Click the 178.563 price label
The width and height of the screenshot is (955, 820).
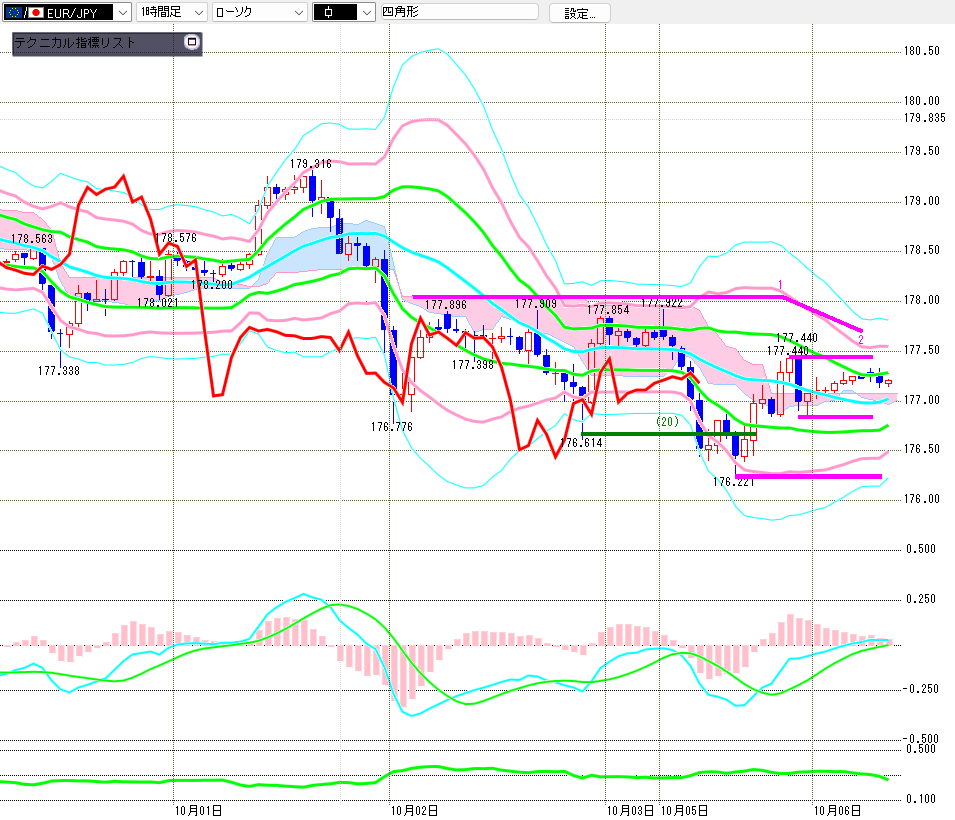[x=32, y=239]
